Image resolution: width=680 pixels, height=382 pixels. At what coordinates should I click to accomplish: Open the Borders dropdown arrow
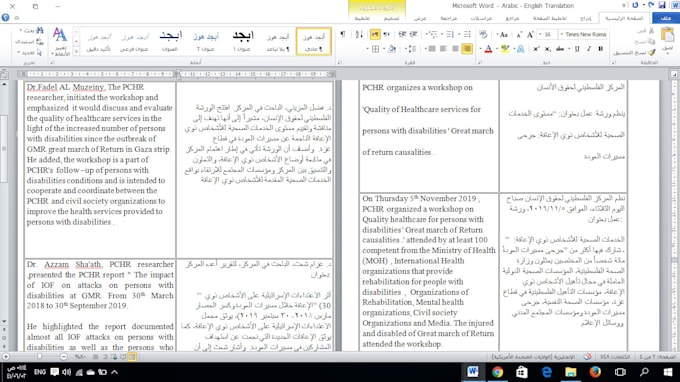(x=368, y=49)
